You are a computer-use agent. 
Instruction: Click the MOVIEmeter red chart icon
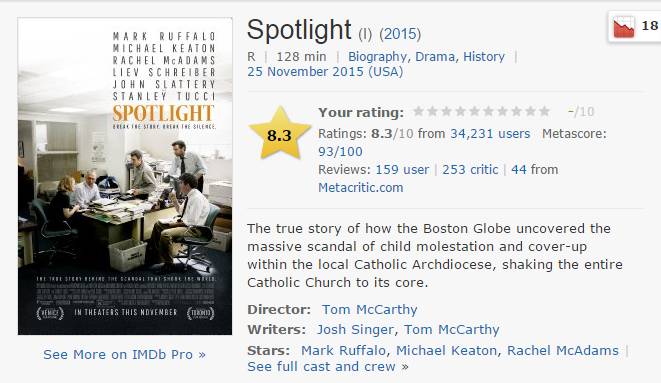(x=624, y=27)
